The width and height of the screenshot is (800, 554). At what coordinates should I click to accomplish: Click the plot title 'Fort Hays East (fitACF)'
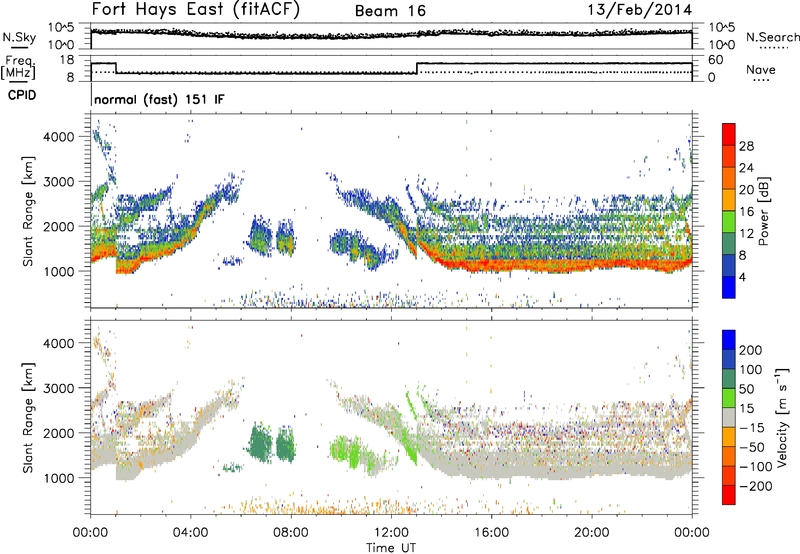tap(195, 10)
